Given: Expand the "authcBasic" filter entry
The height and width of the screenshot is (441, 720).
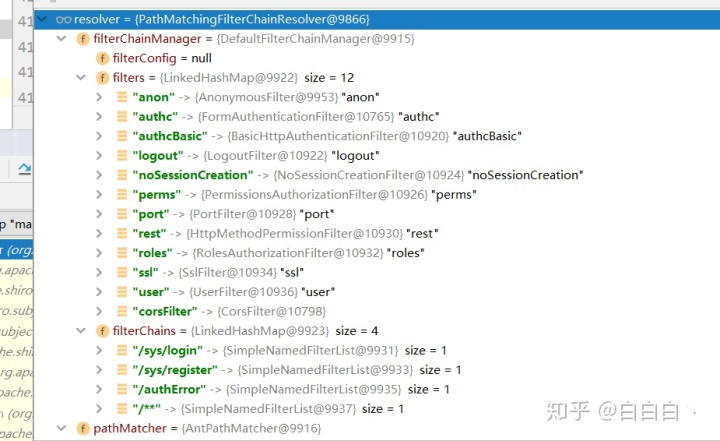Looking at the screenshot, I should pos(99,136).
